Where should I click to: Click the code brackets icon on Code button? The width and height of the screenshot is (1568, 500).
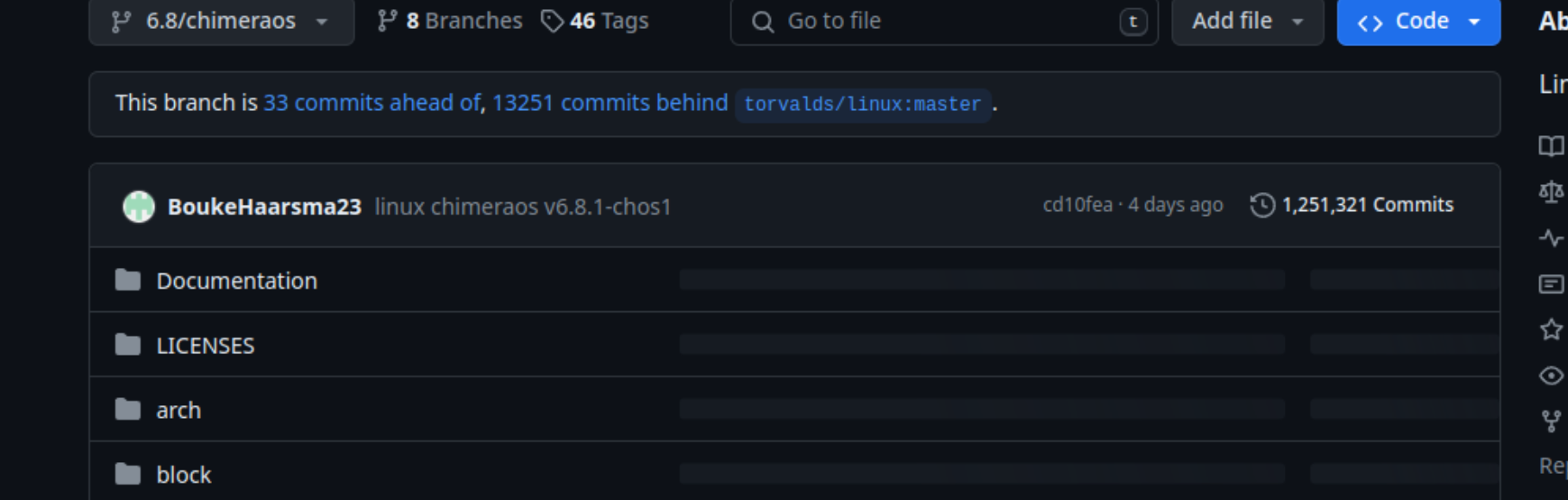(1371, 23)
